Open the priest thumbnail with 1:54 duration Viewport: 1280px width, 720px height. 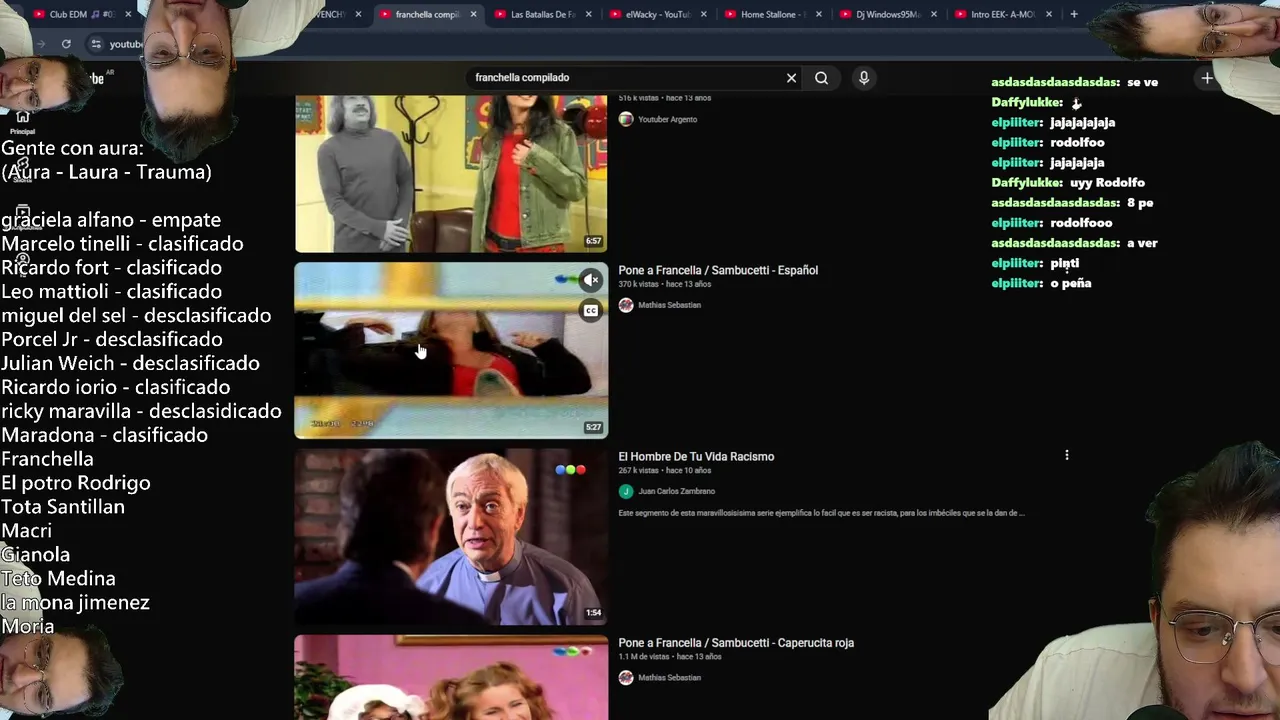451,536
